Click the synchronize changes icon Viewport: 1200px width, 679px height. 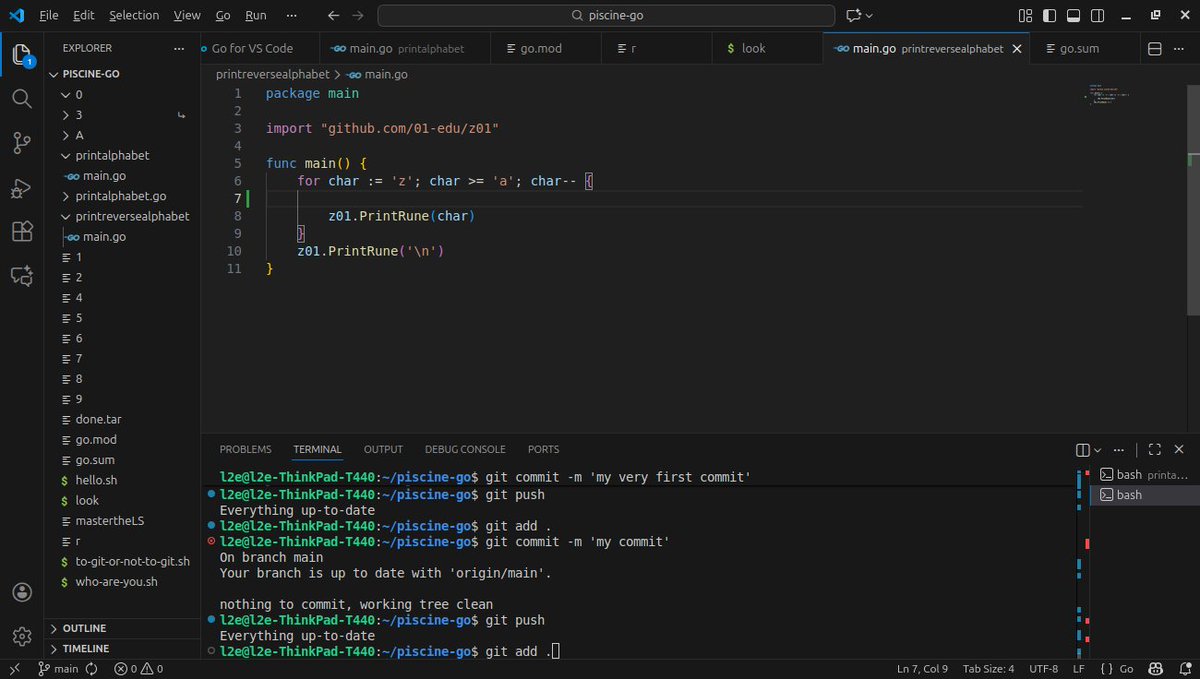(x=92, y=669)
